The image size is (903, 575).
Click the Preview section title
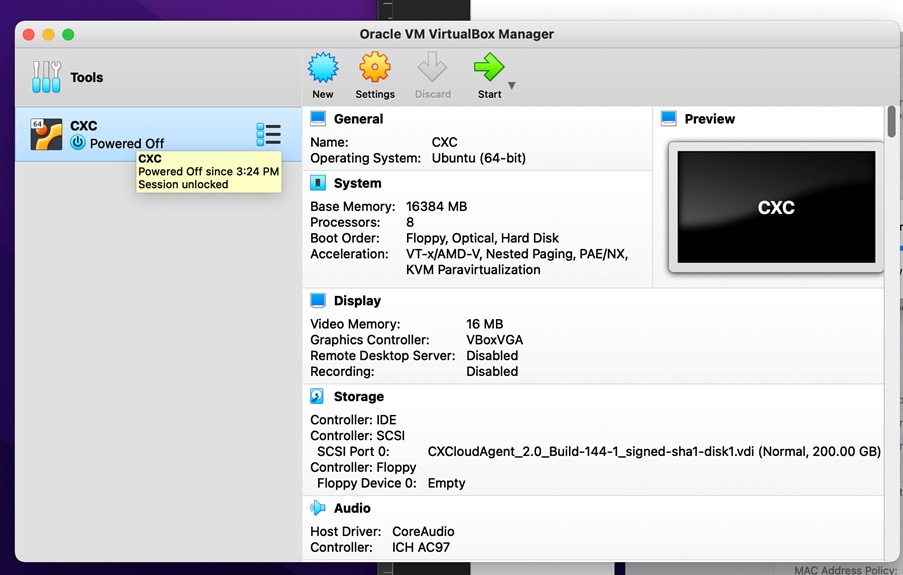click(x=710, y=119)
